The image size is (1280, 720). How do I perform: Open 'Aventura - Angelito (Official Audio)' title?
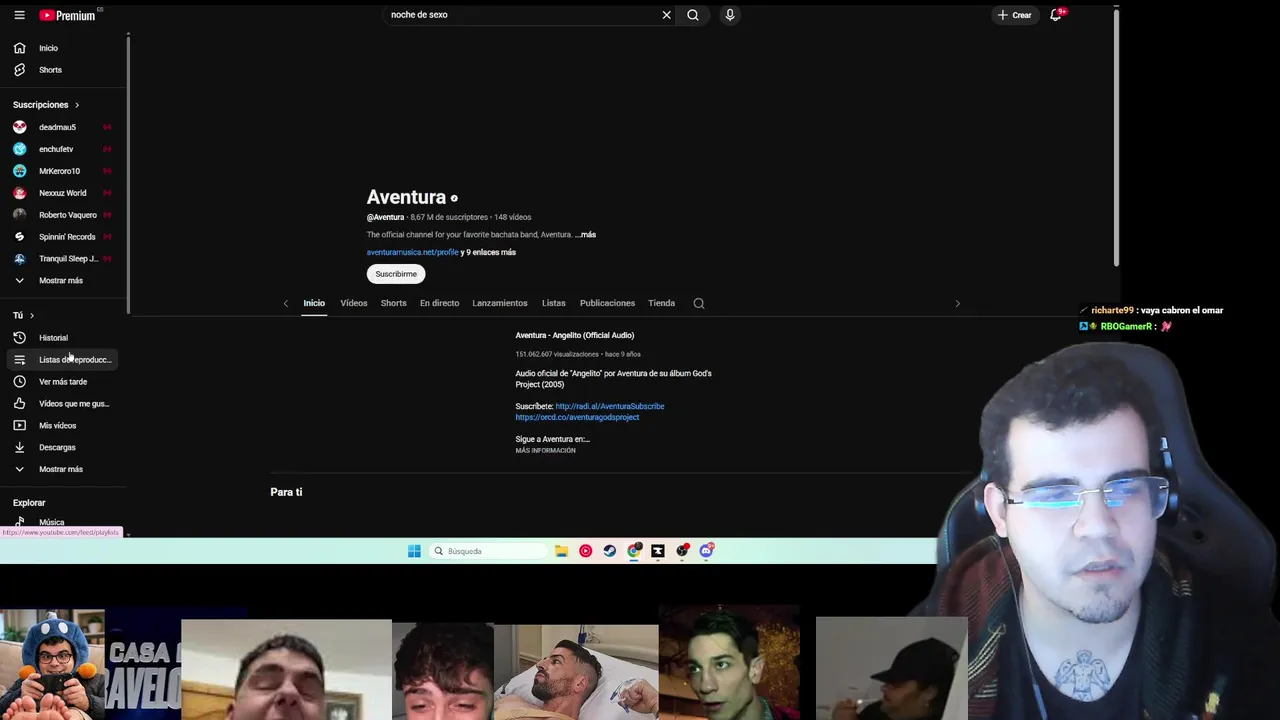click(x=575, y=335)
